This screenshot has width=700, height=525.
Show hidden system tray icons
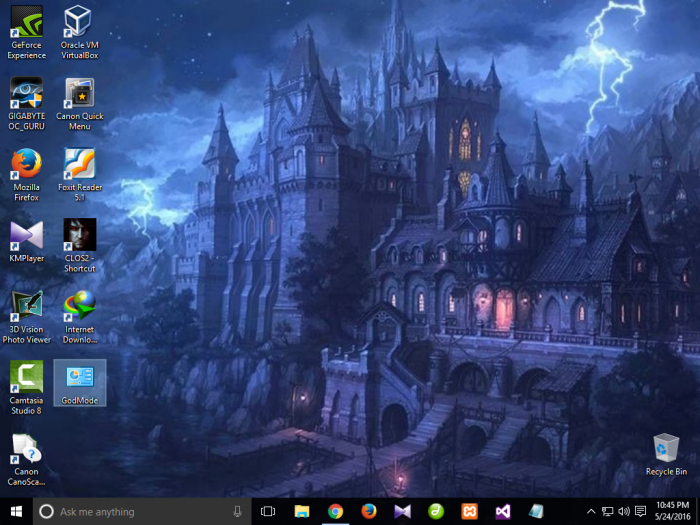coord(591,512)
